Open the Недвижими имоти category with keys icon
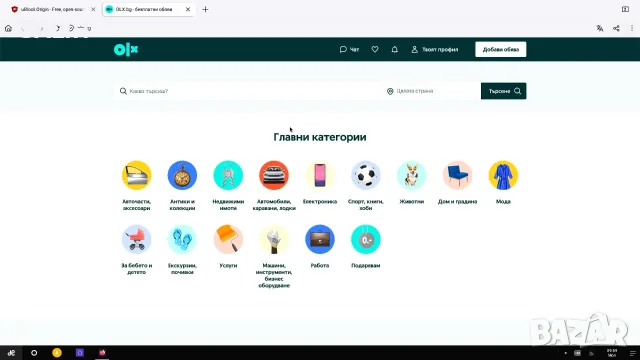Viewport: 640px width, 360px height. click(228, 185)
